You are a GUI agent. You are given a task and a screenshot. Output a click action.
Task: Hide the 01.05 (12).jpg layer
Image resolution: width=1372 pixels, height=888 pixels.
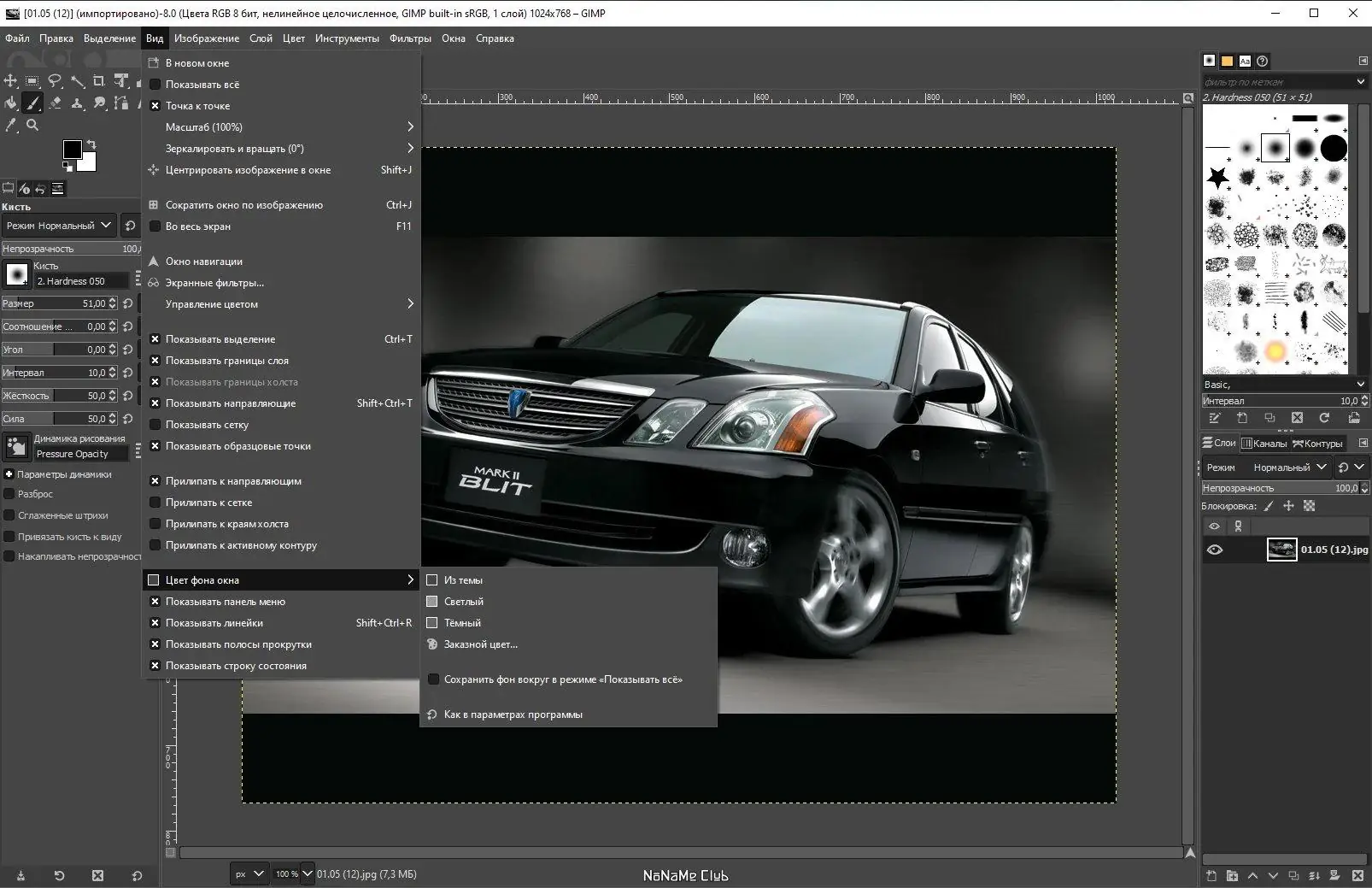click(x=1214, y=550)
